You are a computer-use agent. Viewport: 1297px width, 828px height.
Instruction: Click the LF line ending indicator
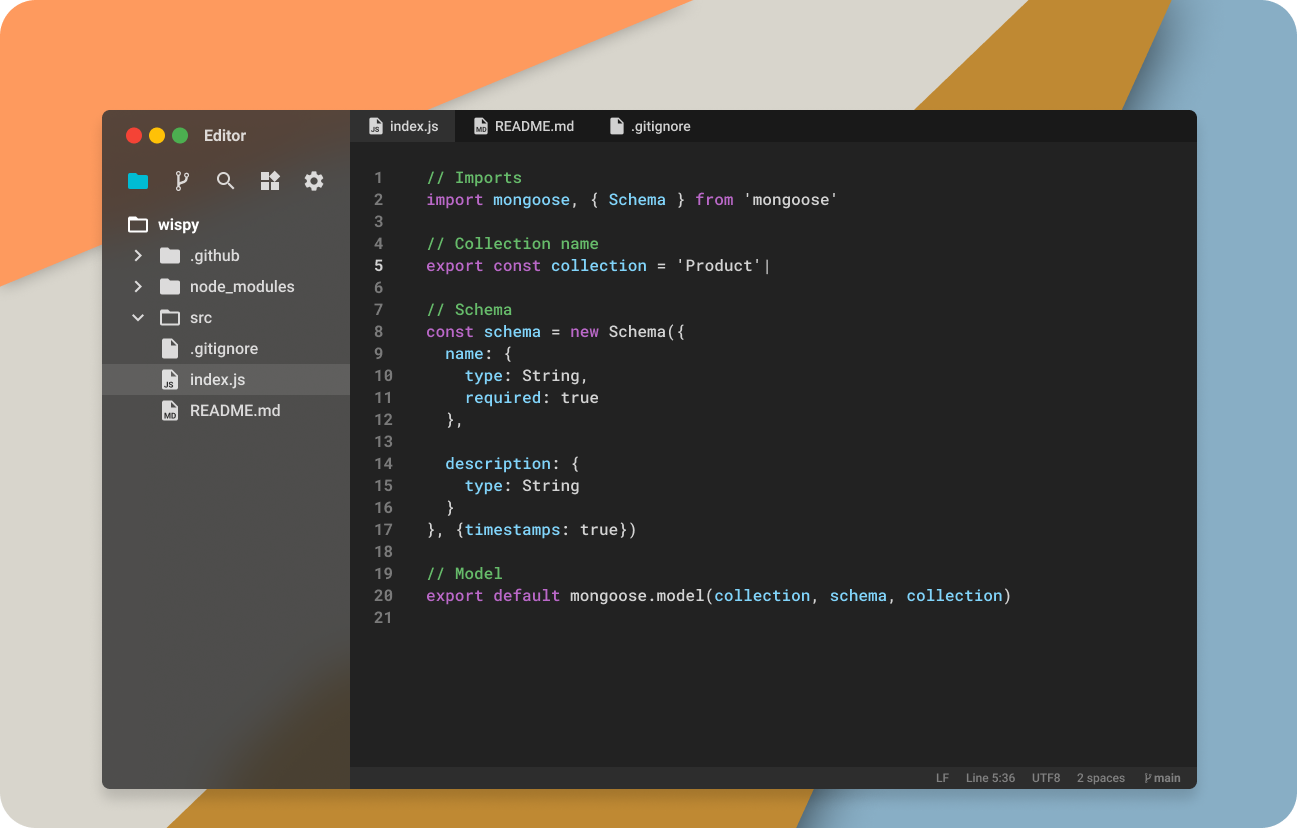pos(942,778)
